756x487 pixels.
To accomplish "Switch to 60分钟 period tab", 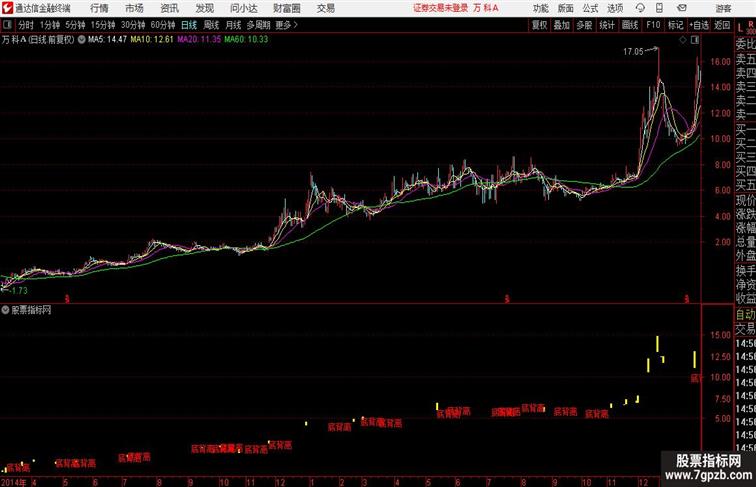I will [x=163, y=25].
